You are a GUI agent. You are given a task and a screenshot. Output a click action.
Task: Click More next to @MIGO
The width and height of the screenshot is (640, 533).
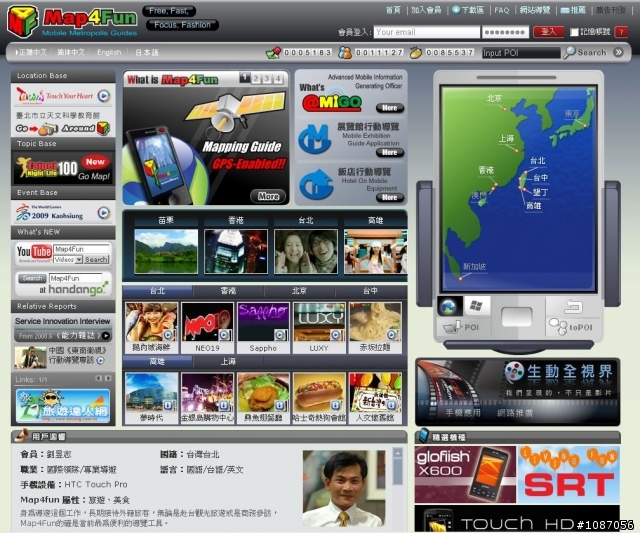(x=390, y=108)
